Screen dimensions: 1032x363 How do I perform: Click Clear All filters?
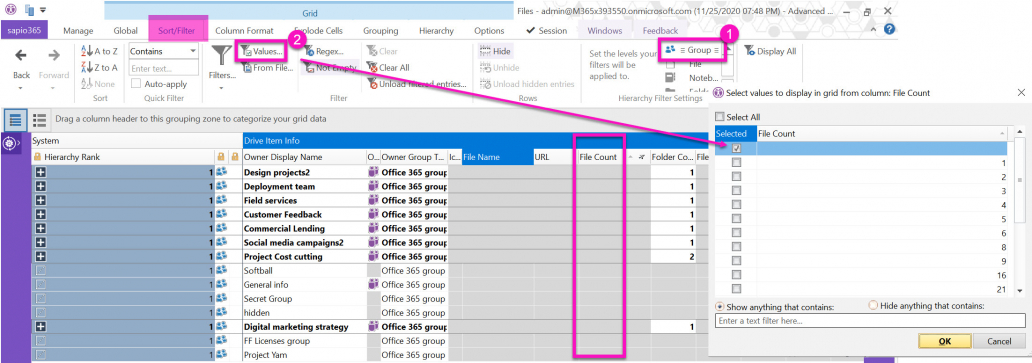point(388,68)
